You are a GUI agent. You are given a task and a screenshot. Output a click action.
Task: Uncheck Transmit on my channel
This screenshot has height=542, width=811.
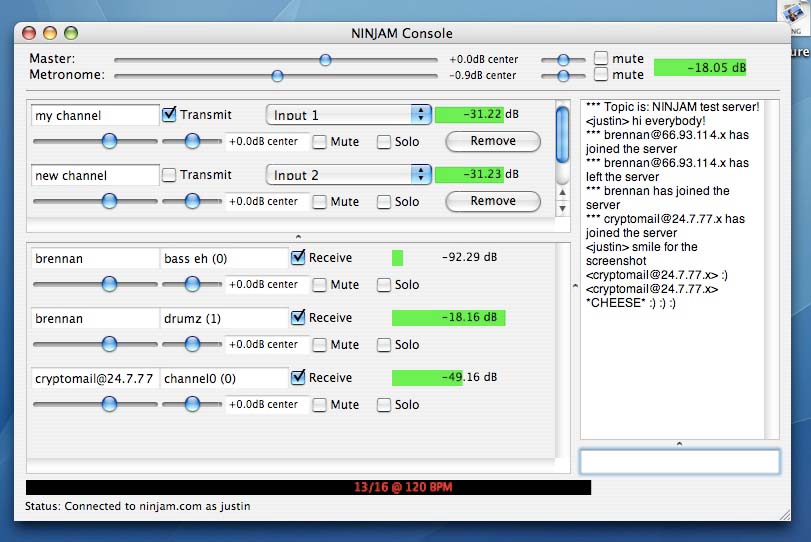(170, 115)
